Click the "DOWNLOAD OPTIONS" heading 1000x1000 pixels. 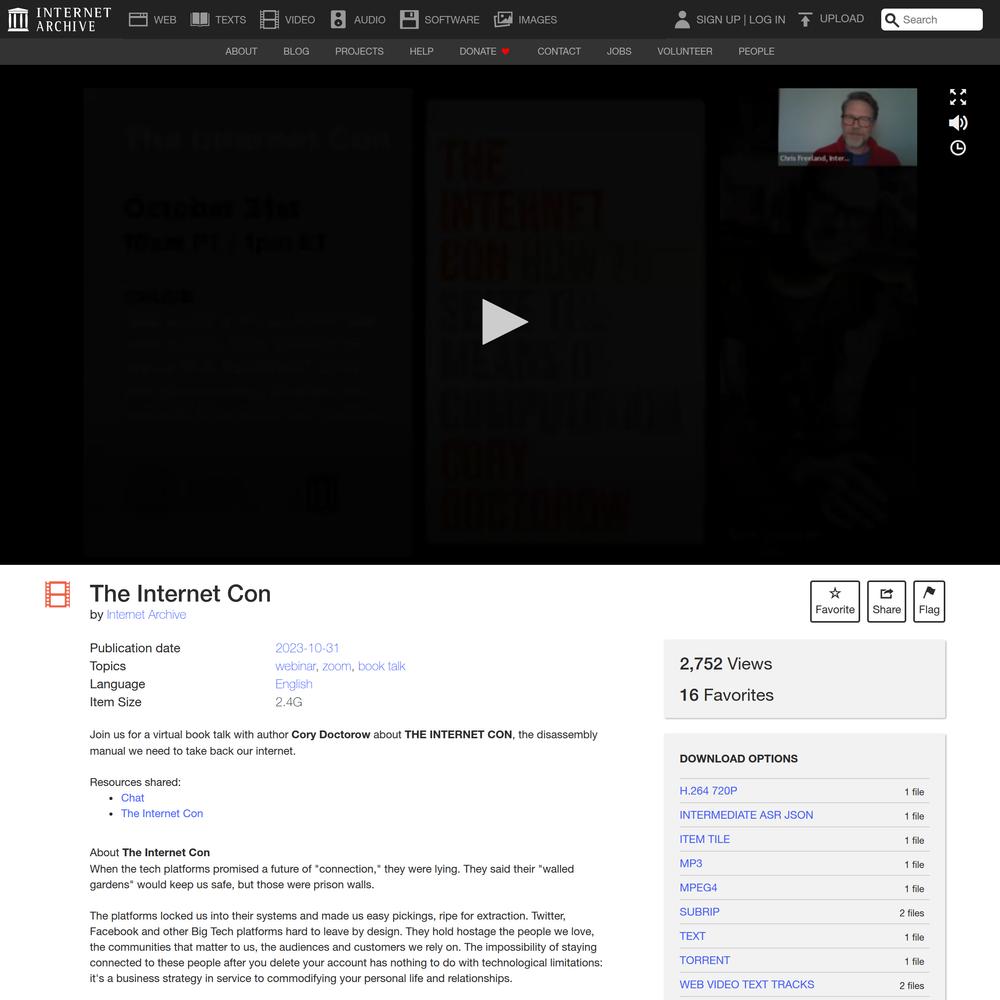coord(739,759)
